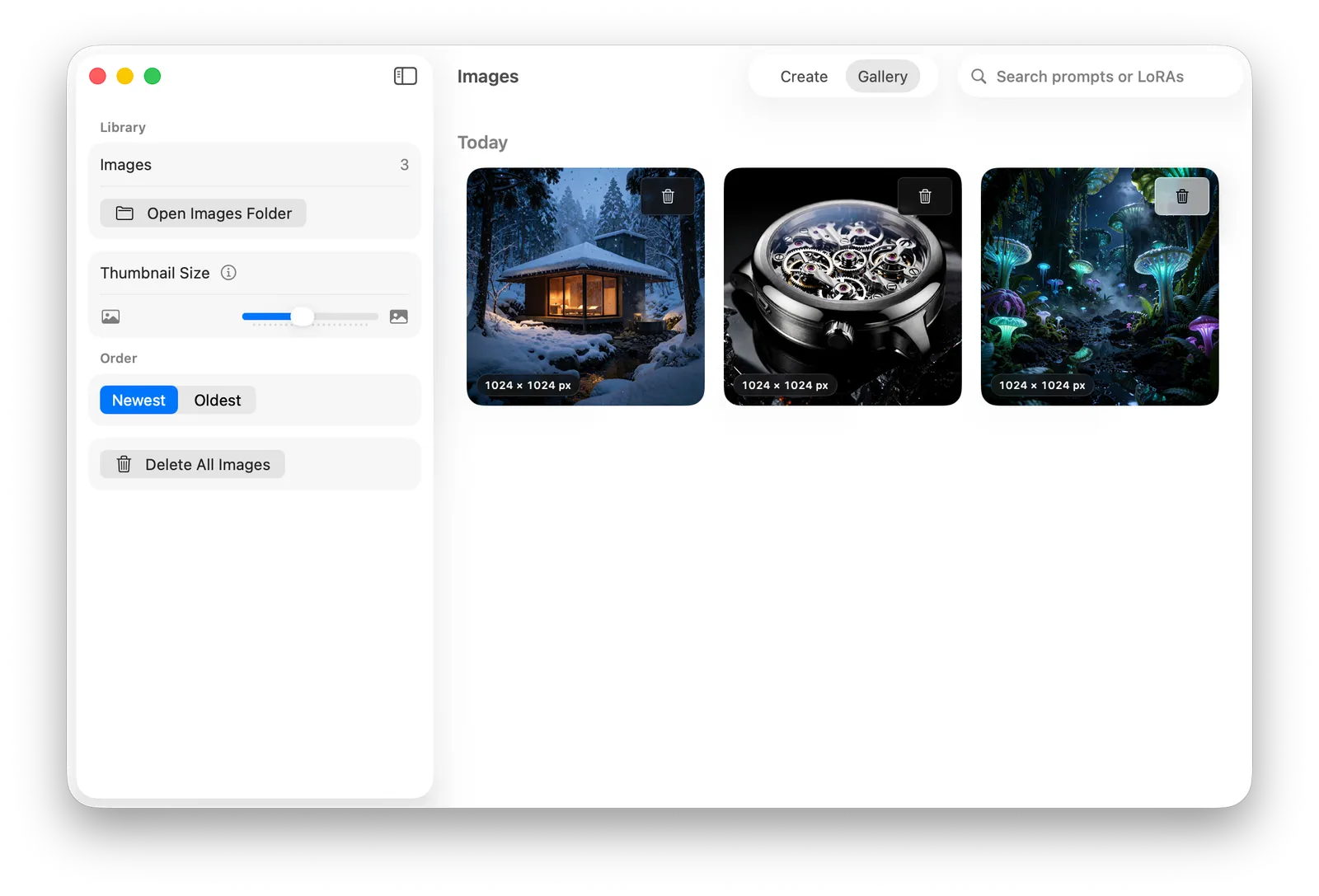Click the Today section heading
This screenshot has width=1319, height=896.
click(482, 143)
